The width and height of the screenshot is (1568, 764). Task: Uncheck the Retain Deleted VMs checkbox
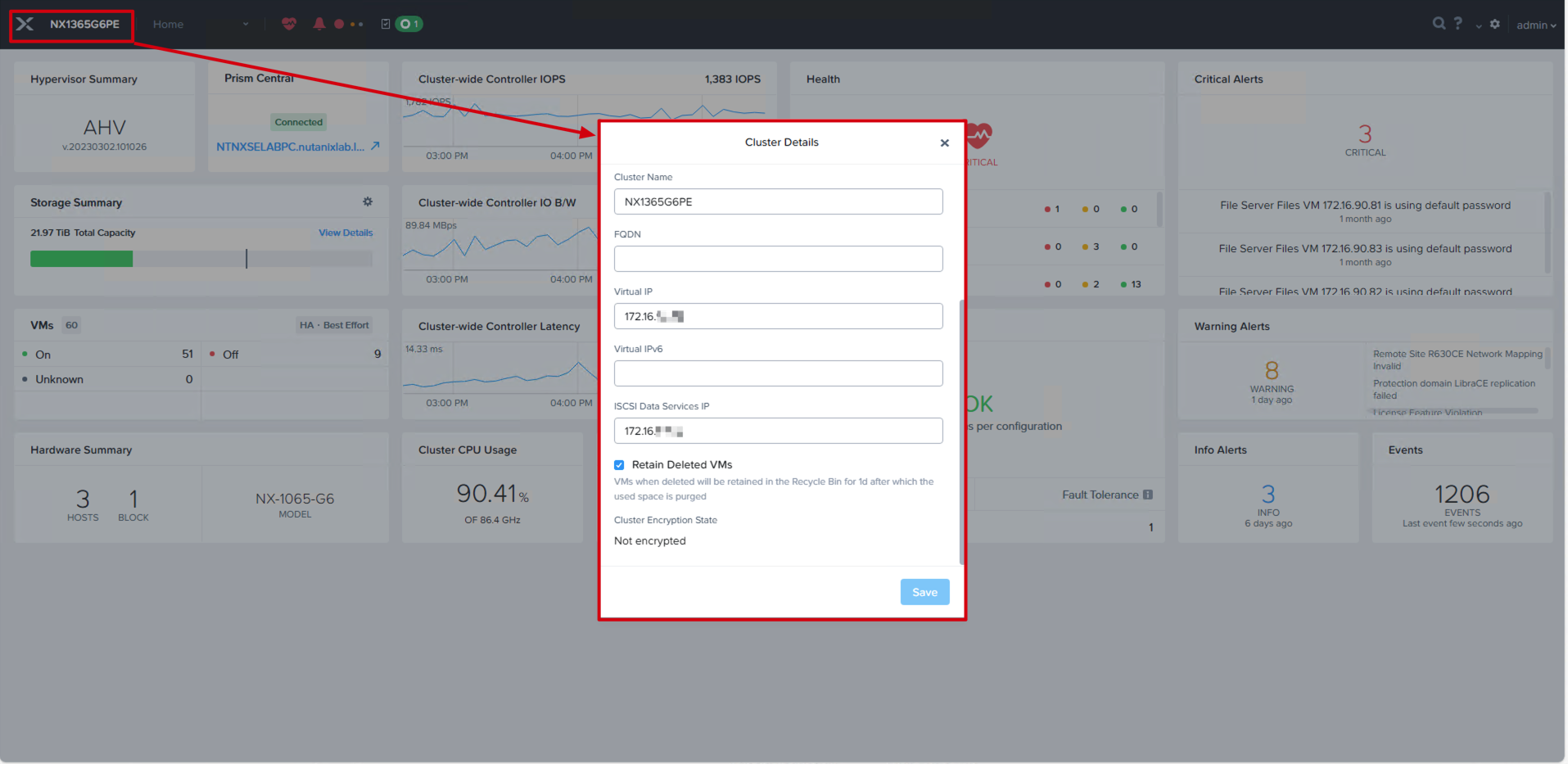[x=619, y=465]
